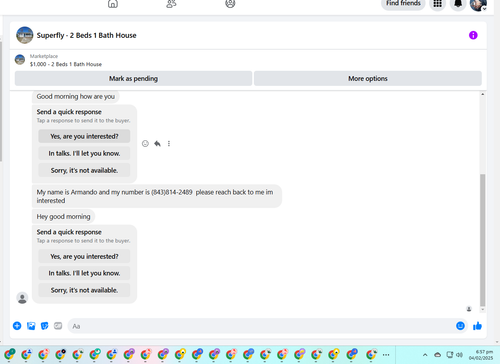Screen dimensions: 500x364
Task: Send 'Sorry, it's not available.' below 'Hey good morning'
Action: click(84, 290)
